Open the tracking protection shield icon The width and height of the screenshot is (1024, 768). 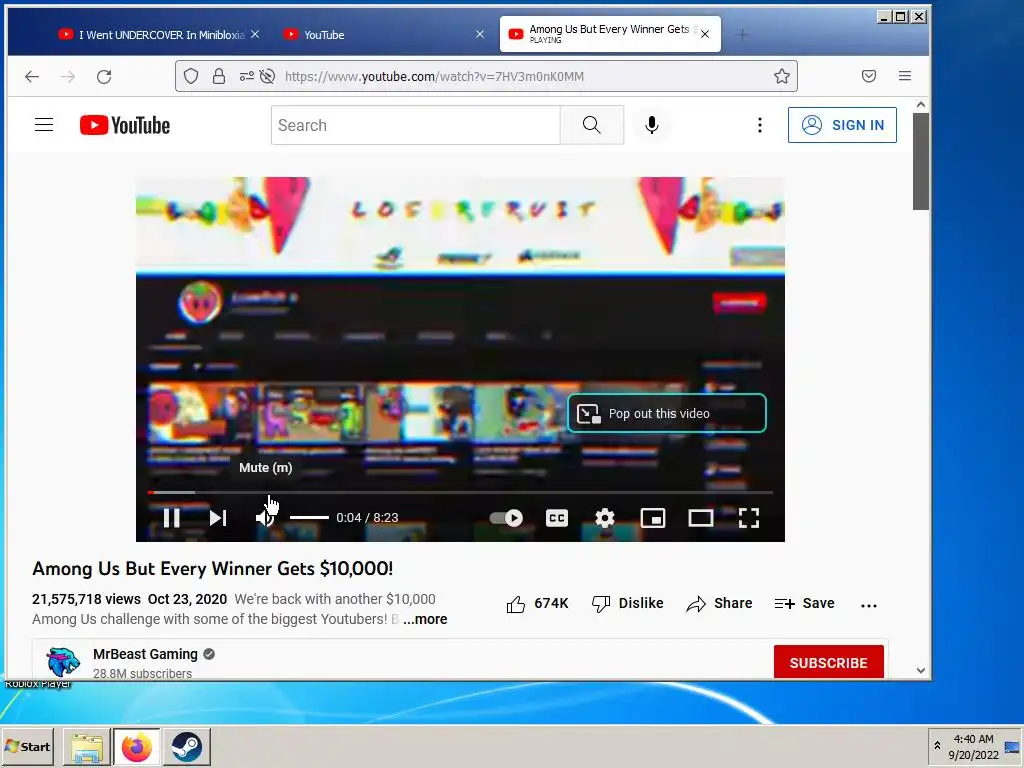pos(191,76)
